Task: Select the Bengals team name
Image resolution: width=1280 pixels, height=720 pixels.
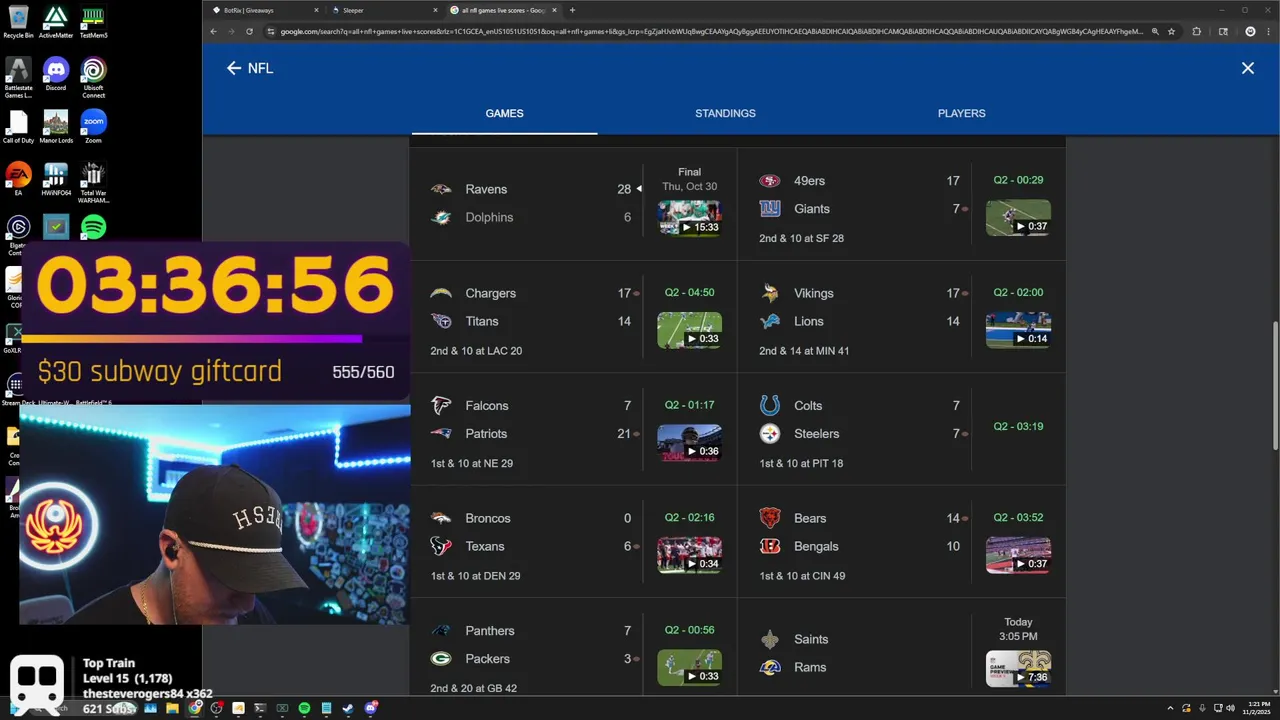Action: (x=816, y=546)
